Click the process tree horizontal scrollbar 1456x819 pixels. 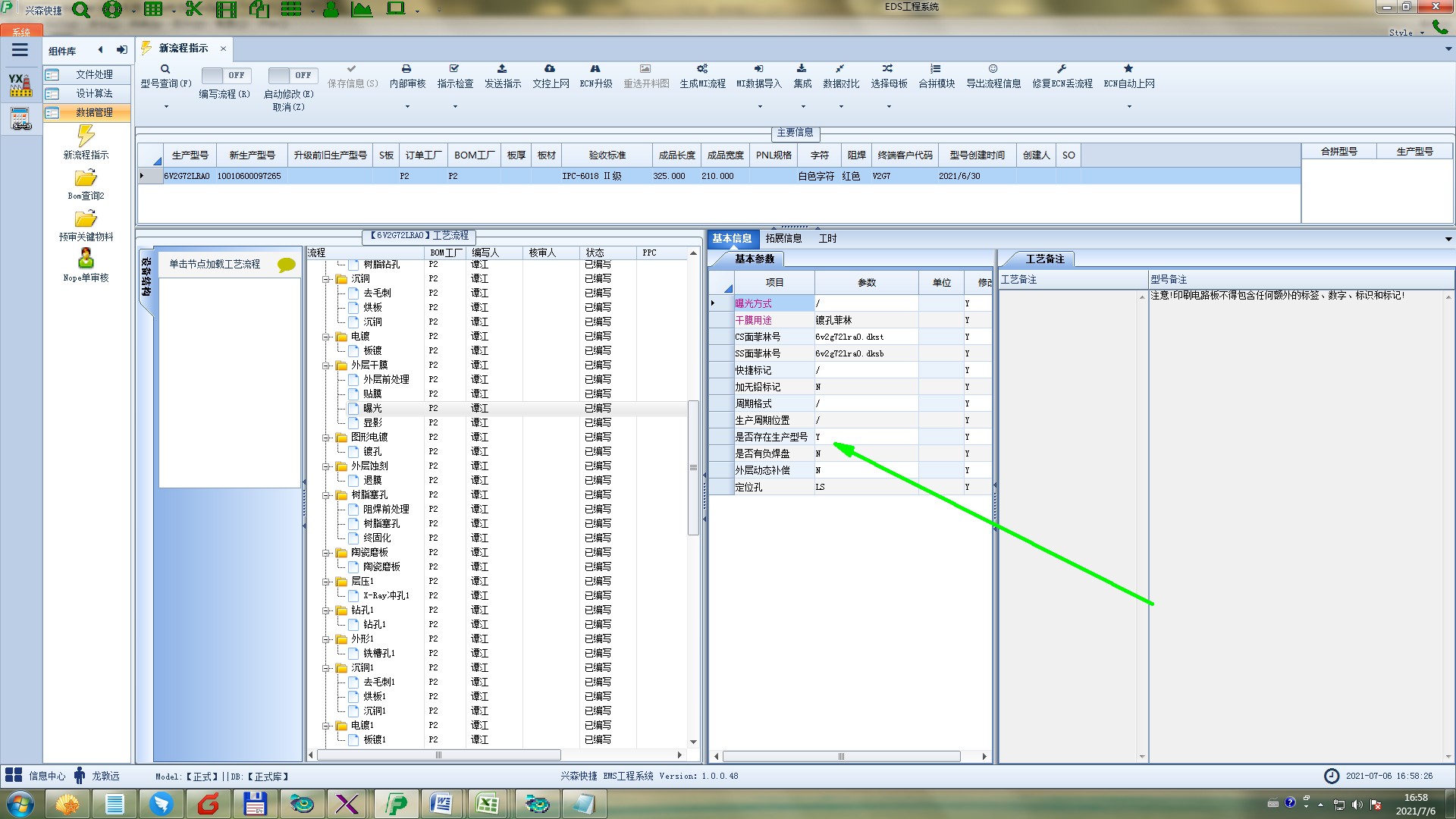[438, 755]
